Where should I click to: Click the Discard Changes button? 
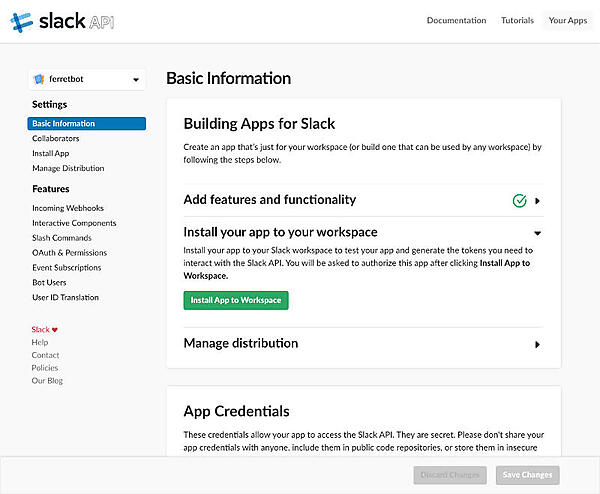[x=448, y=475]
